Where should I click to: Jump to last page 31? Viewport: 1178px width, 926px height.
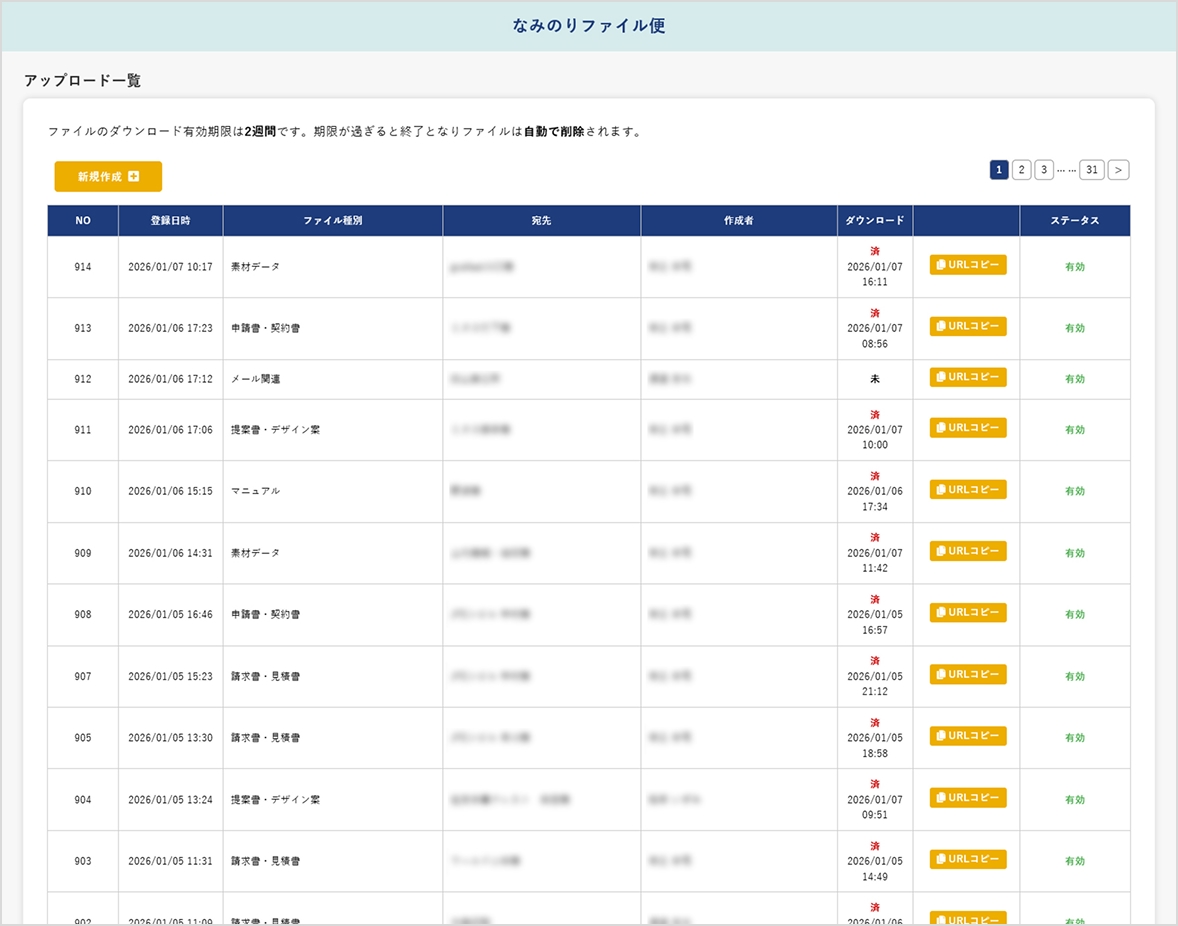click(x=1092, y=170)
